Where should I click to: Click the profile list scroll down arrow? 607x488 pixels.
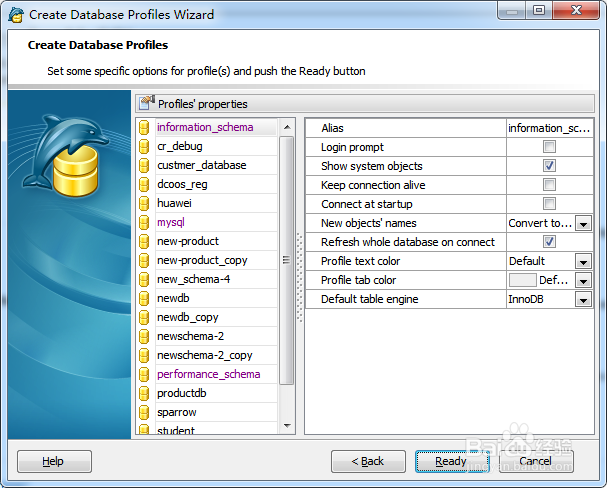point(287,426)
